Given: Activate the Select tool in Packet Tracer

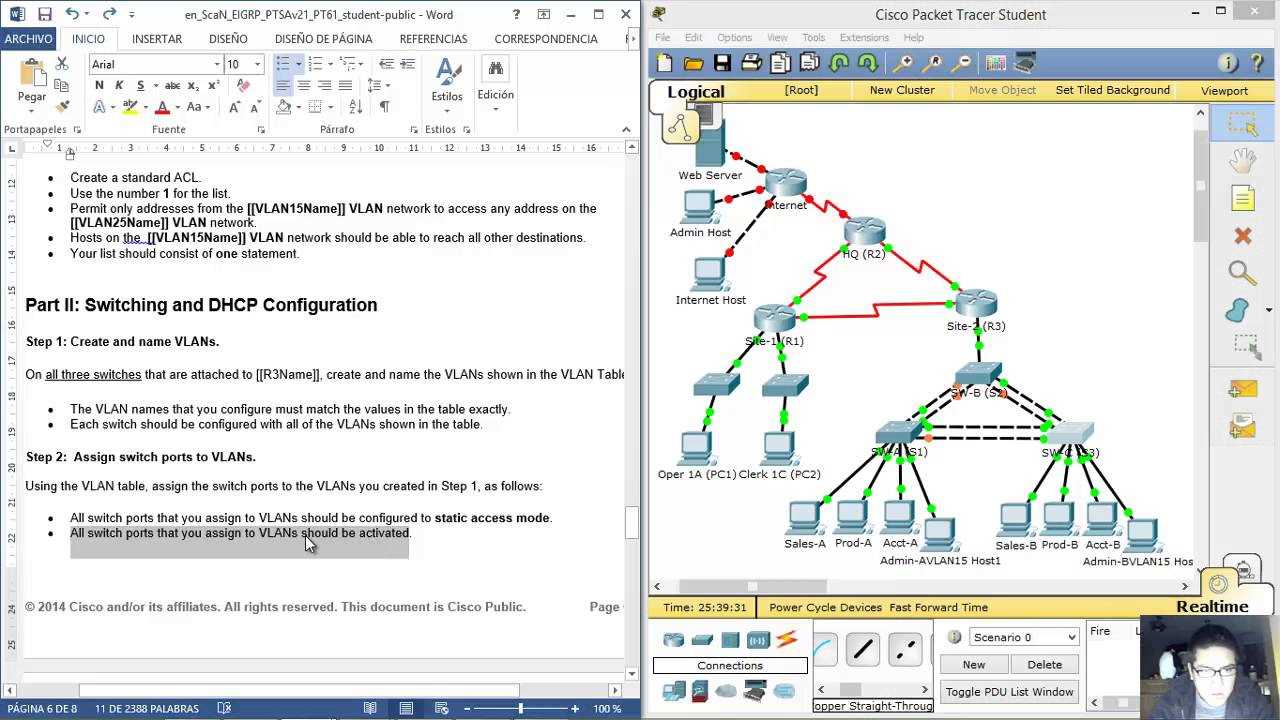Looking at the screenshot, I should point(1243,124).
